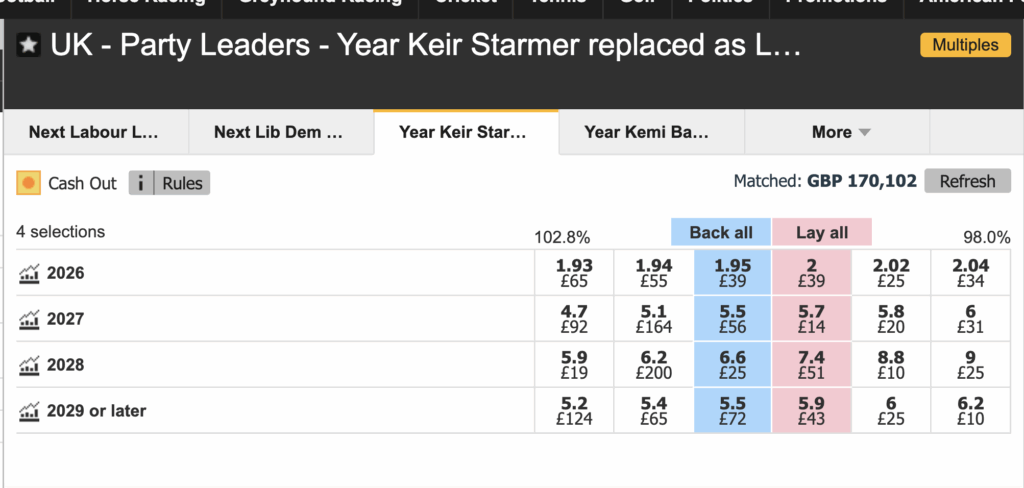Click the orange Cash Out icon
The image size is (1024, 488).
[x=29, y=183]
